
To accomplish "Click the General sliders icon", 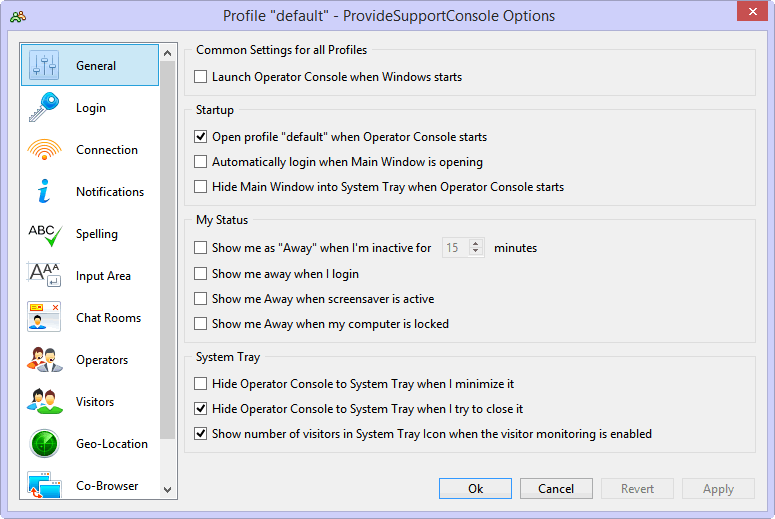I will pyautogui.click(x=44, y=66).
